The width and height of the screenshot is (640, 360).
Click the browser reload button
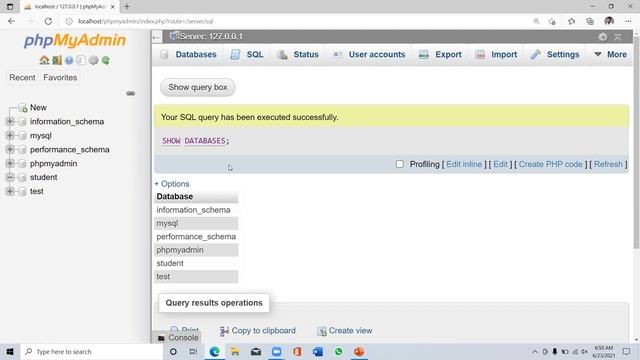[48, 21]
